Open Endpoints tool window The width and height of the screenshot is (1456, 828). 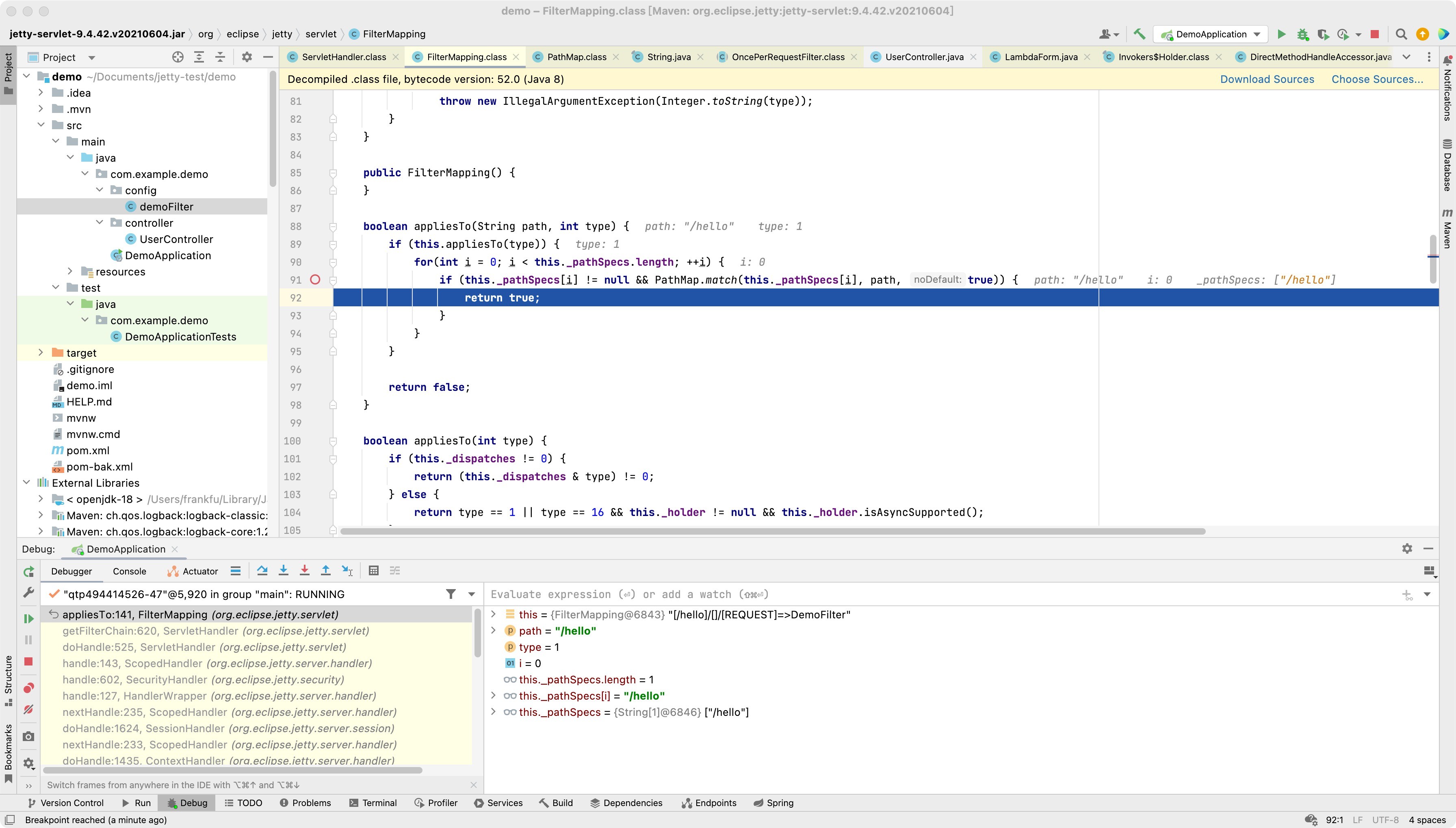[709, 803]
